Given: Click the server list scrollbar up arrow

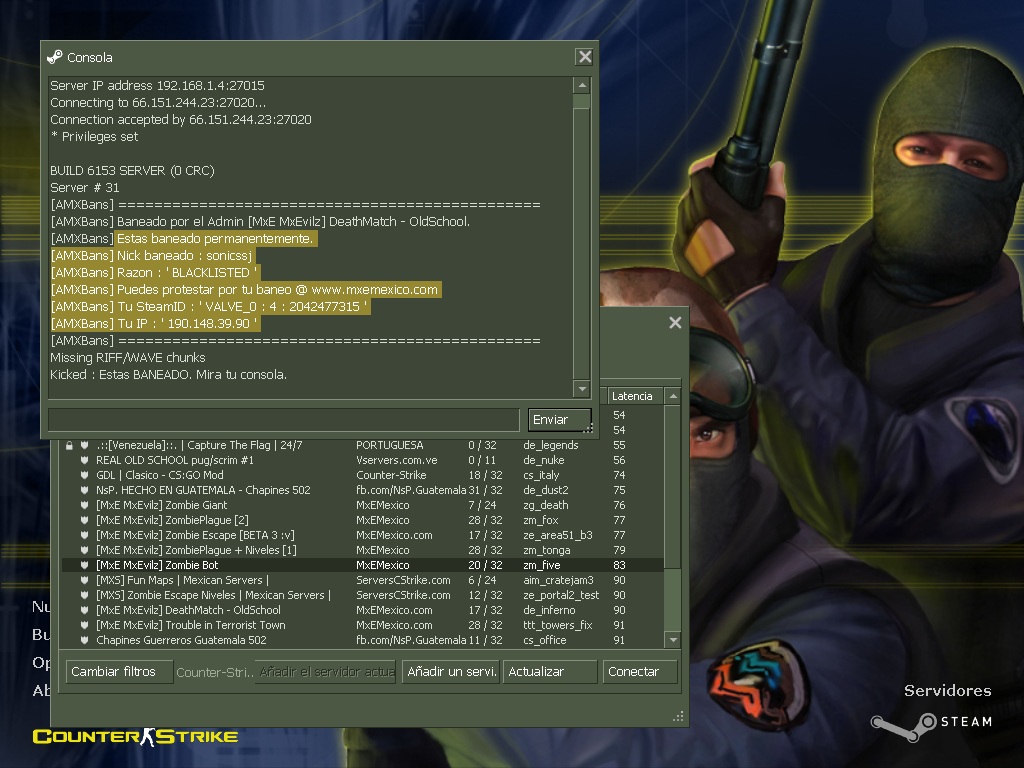Looking at the screenshot, I should (x=673, y=396).
